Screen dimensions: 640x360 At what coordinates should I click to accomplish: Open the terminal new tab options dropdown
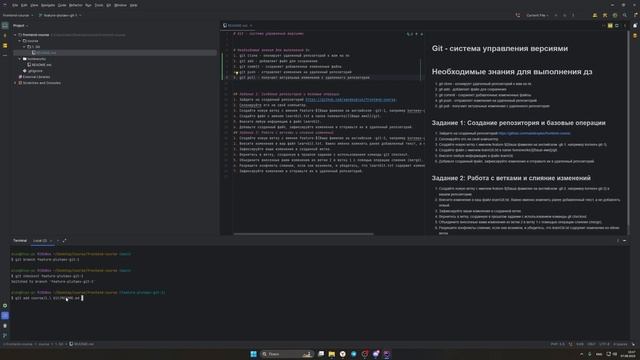coord(58,240)
